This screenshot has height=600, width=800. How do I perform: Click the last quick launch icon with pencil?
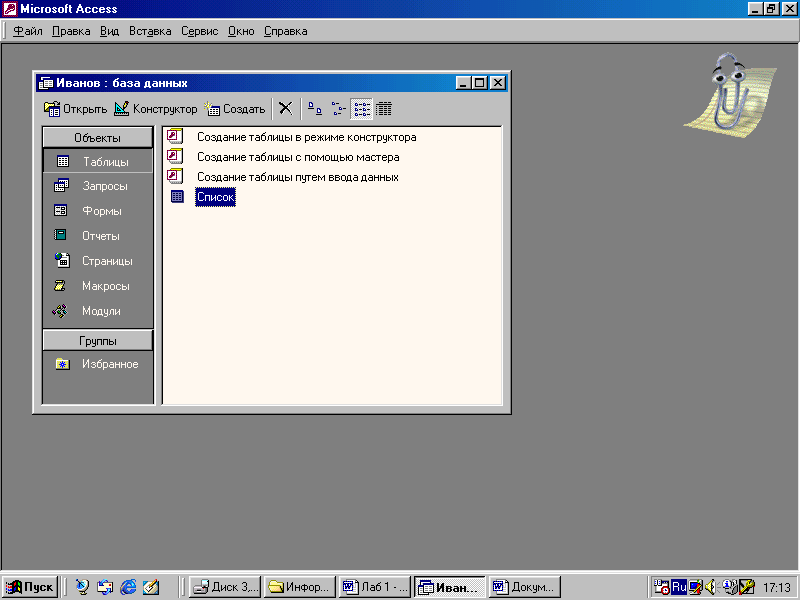[151, 587]
